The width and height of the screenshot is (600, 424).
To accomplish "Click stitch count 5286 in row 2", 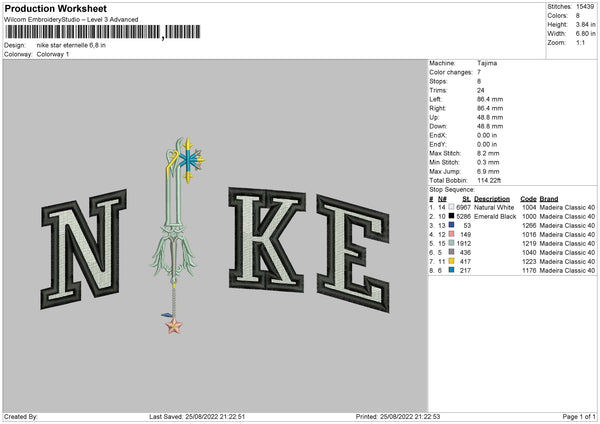I will (463, 217).
